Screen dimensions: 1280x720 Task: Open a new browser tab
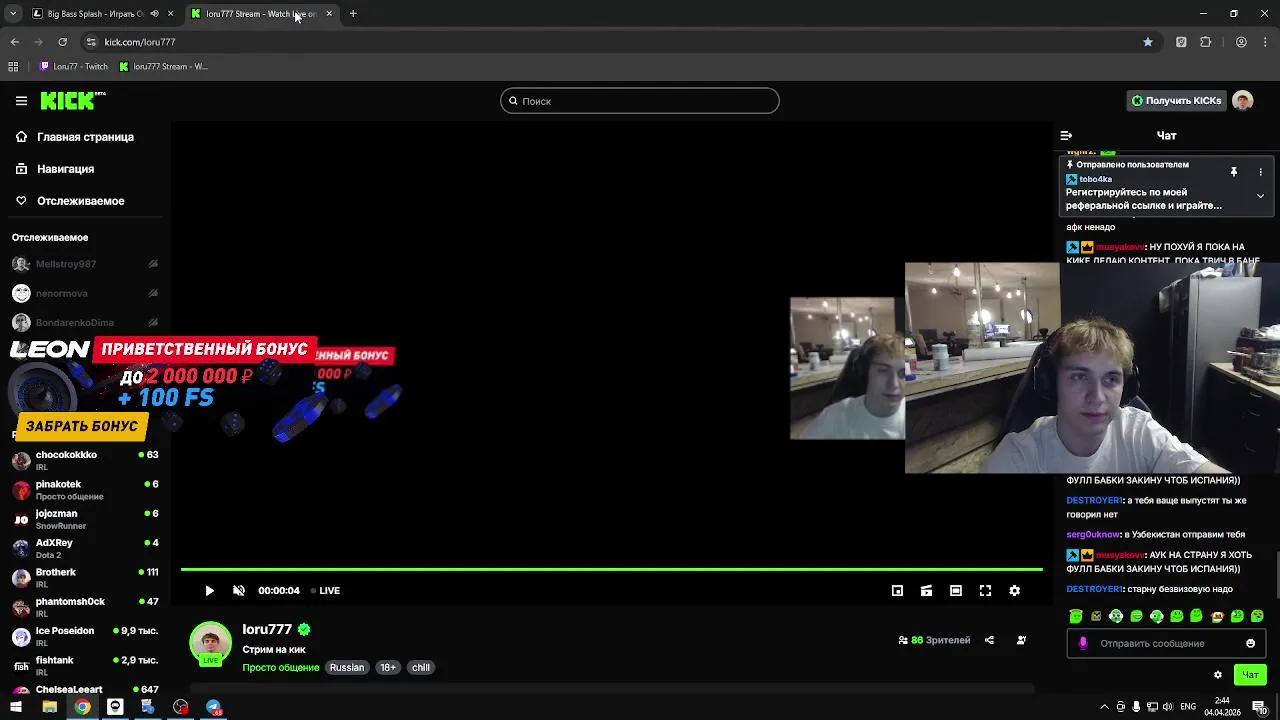[x=353, y=14]
